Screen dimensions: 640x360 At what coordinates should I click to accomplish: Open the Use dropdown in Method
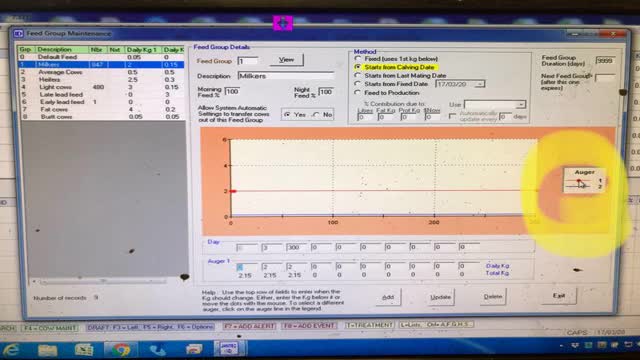point(520,104)
